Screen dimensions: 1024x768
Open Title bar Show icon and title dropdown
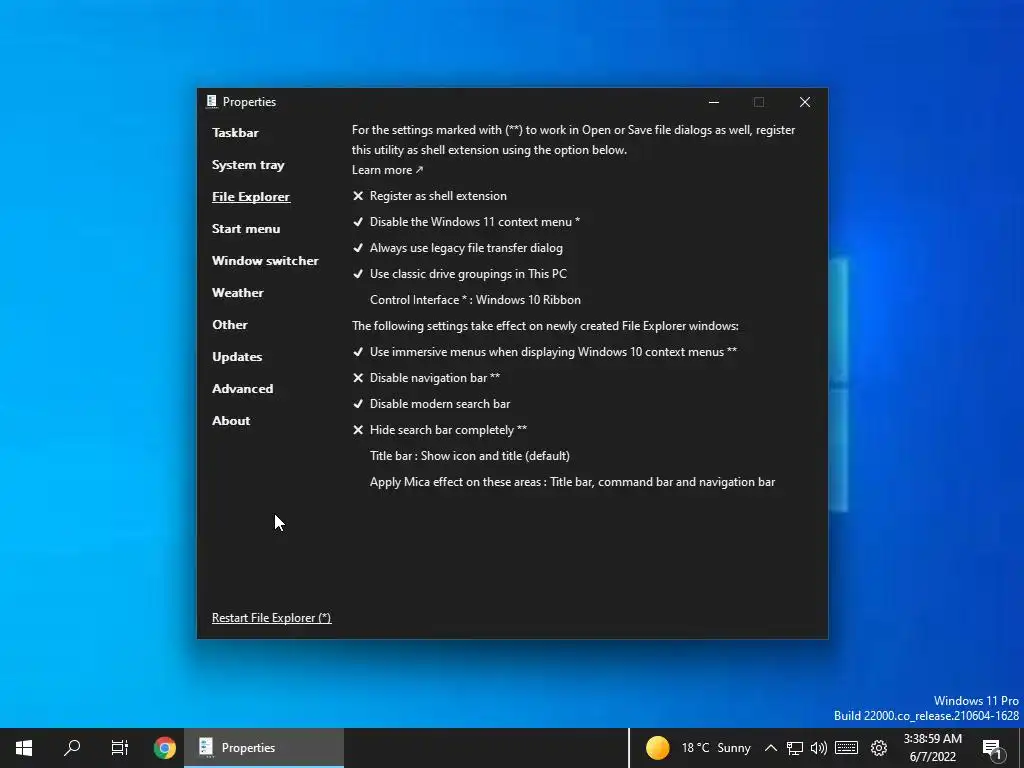point(470,456)
